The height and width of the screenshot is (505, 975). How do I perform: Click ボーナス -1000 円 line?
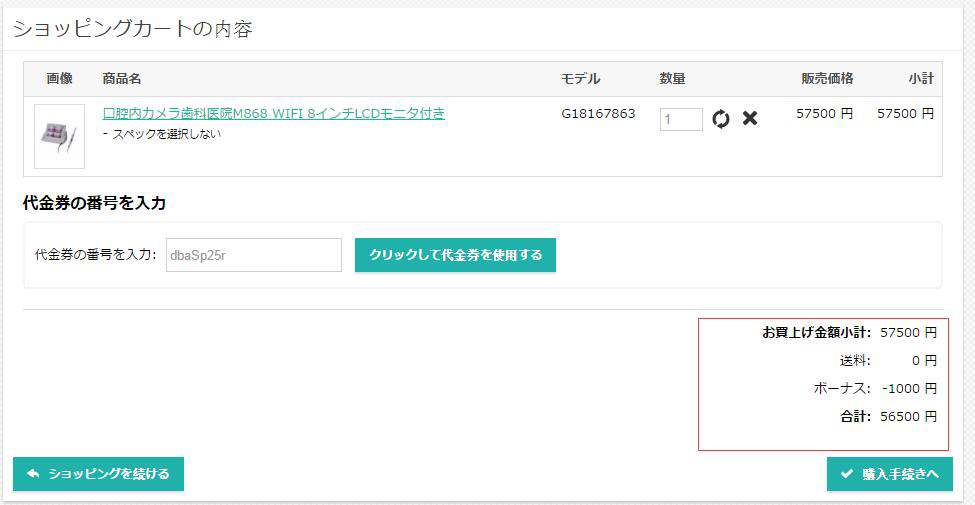coord(875,389)
